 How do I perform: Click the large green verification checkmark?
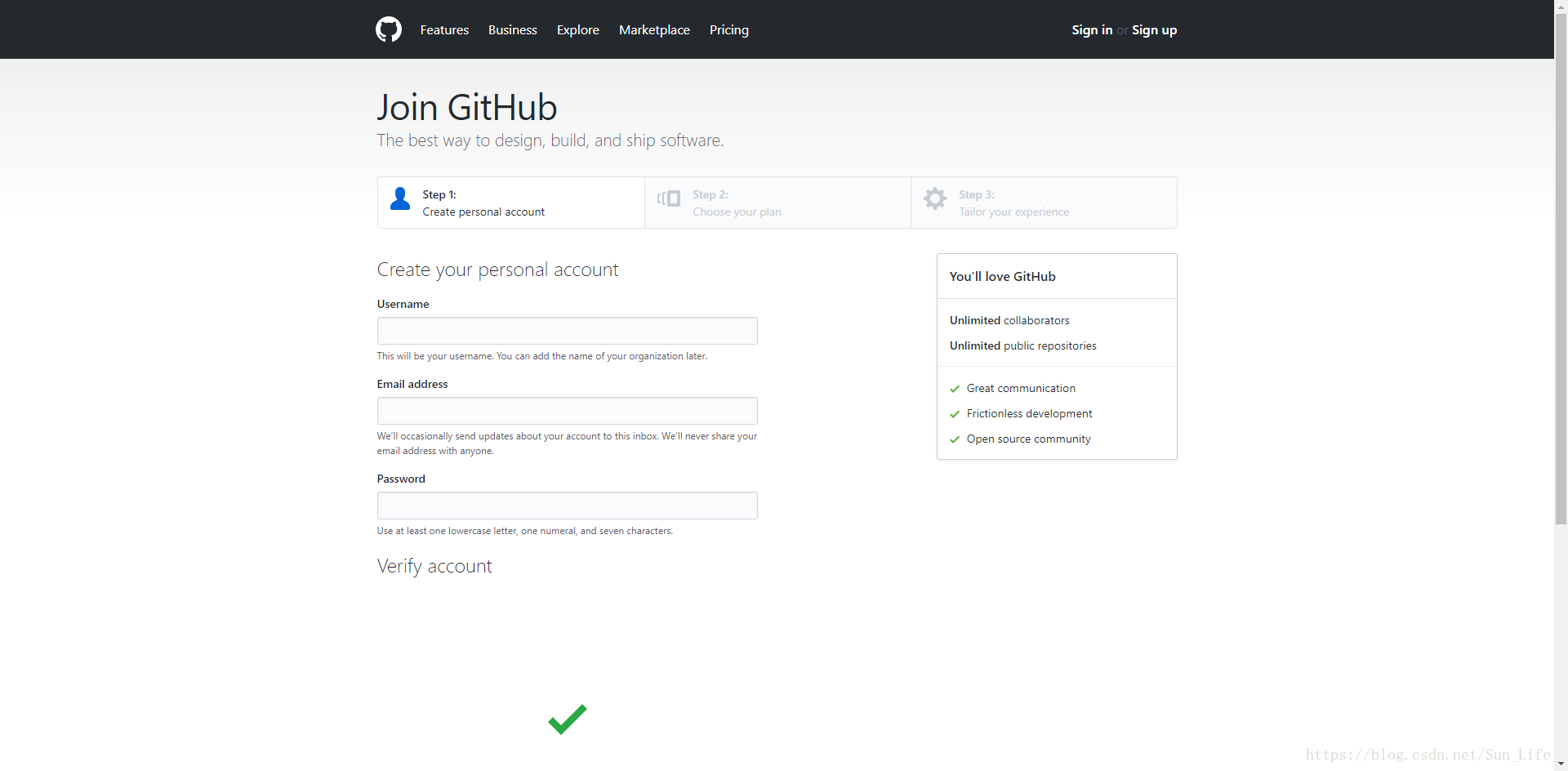click(568, 720)
